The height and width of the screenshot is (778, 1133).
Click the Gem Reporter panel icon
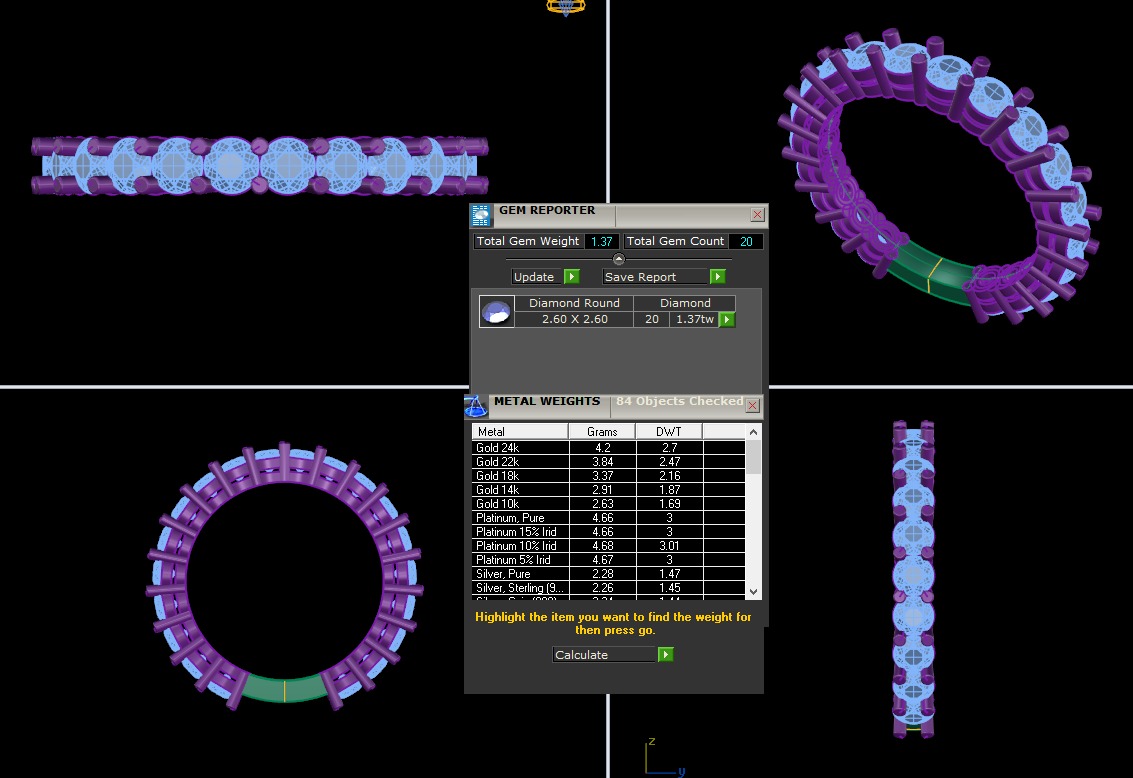[x=481, y=215]
